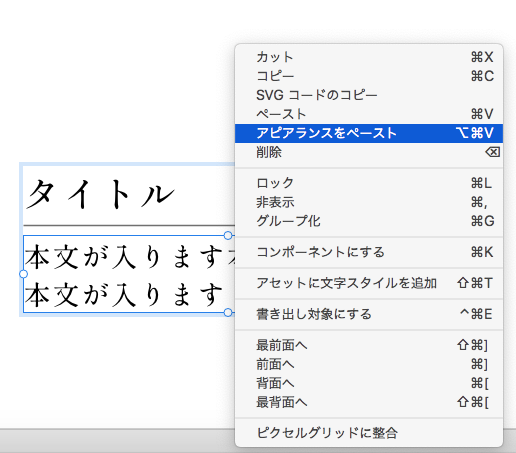Click グループ化 menu item
This screenshot has height=453, width=516.
[369, 221]
